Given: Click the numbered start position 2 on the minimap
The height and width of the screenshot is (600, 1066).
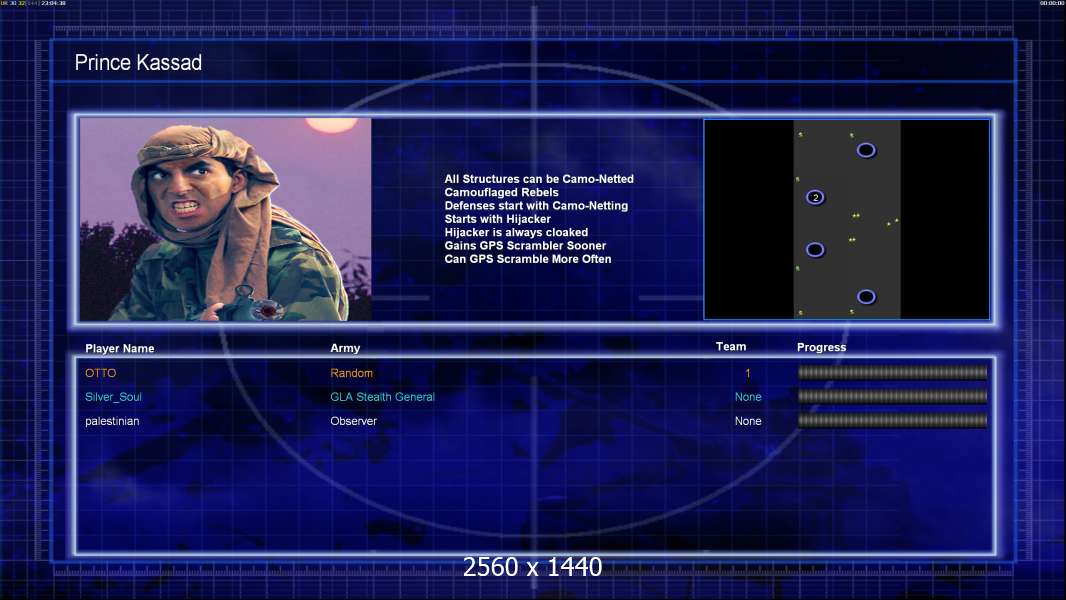Looking at the screenshot, I should 815,197.
